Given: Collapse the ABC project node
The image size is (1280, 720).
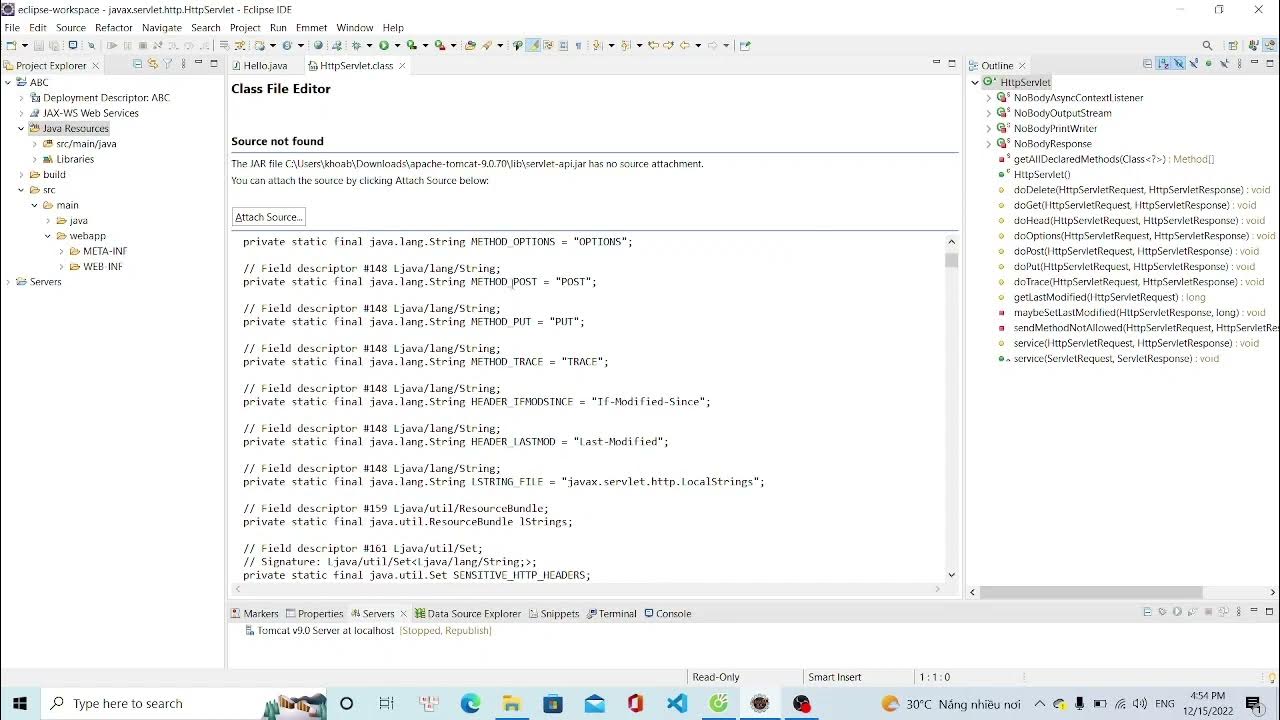Looking at the screenshot, I should coord(8,83).
